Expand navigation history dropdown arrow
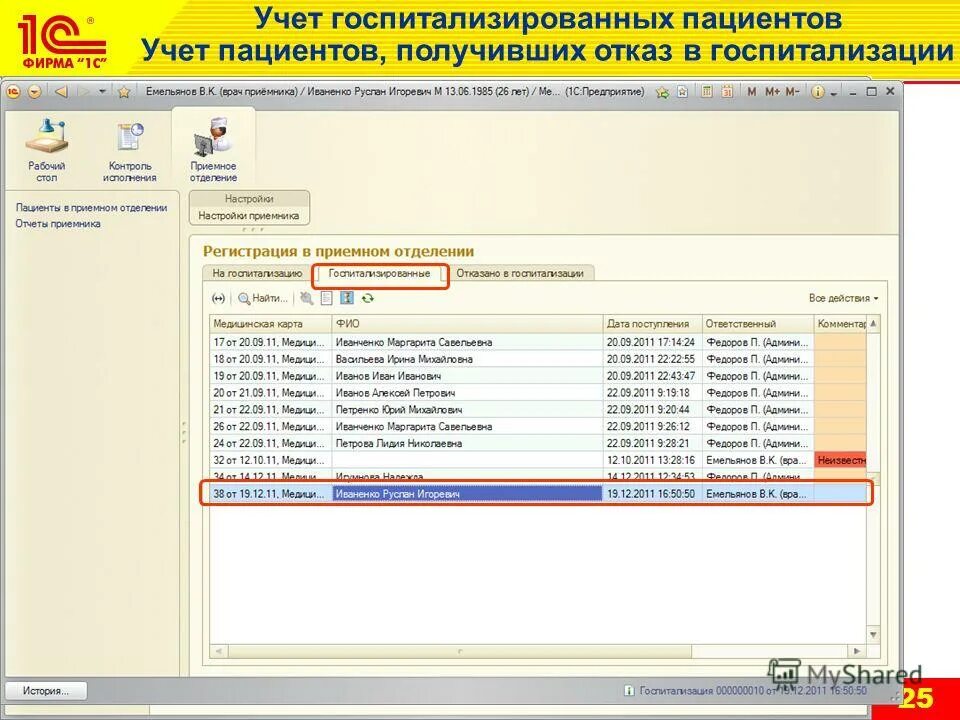The height and width of the screenshot is (720, 960). pos(102,92)
